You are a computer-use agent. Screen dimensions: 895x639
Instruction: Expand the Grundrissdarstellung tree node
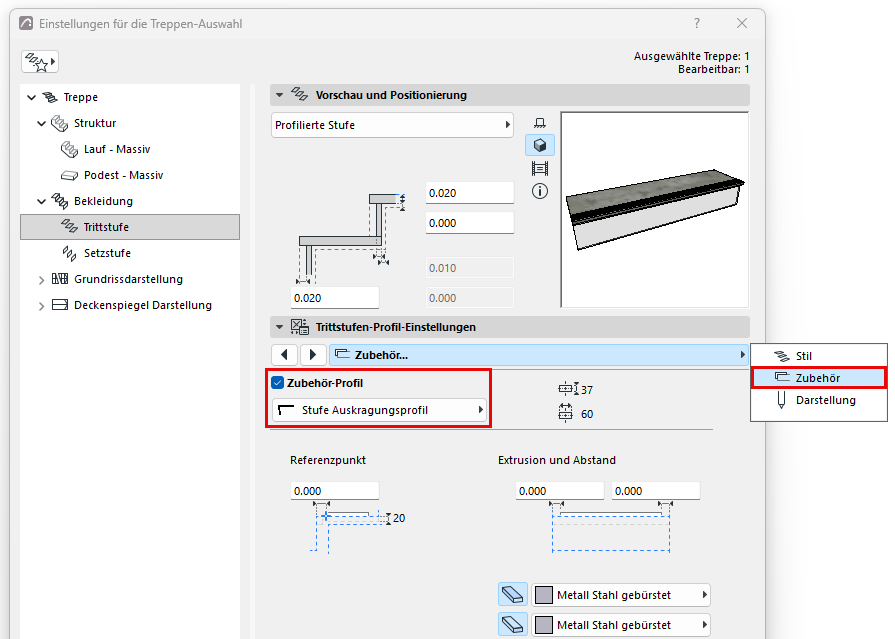click(x=41, y=280)
